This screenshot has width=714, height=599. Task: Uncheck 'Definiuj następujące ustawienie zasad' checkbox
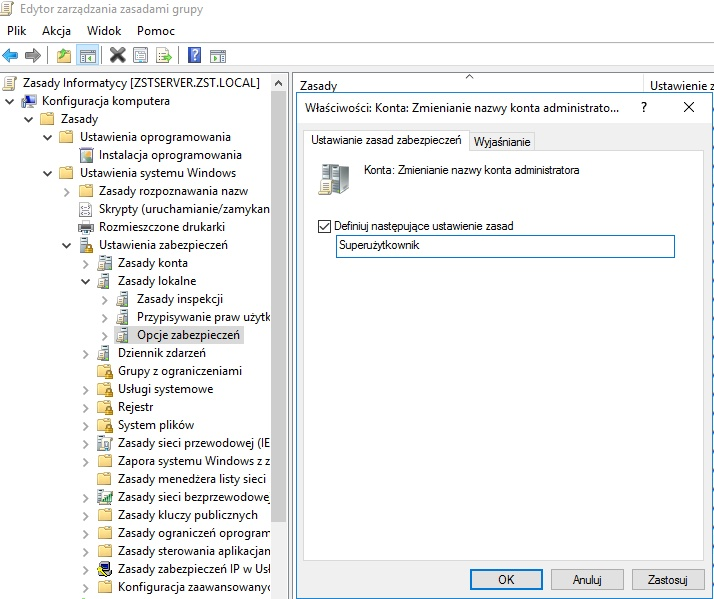tap(323, 226)
